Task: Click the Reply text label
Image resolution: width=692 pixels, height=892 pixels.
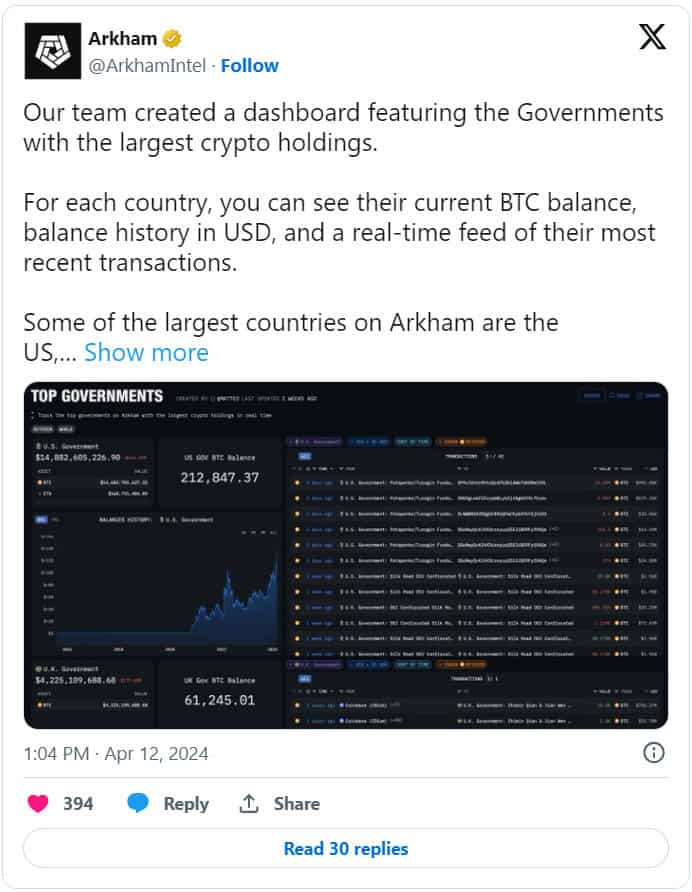Action: [186, 803]
